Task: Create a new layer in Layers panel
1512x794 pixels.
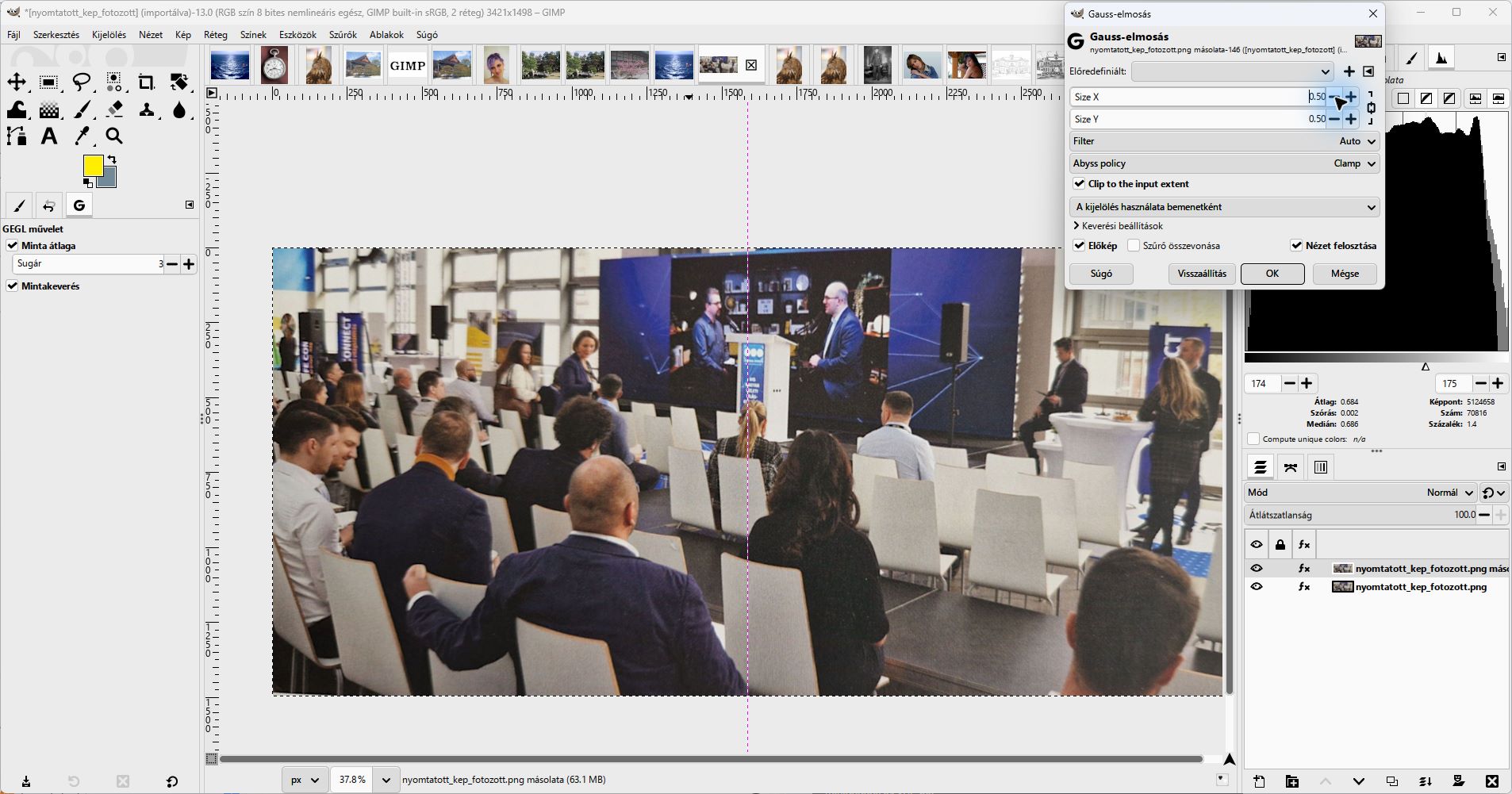Action: tap(1259, 781)
